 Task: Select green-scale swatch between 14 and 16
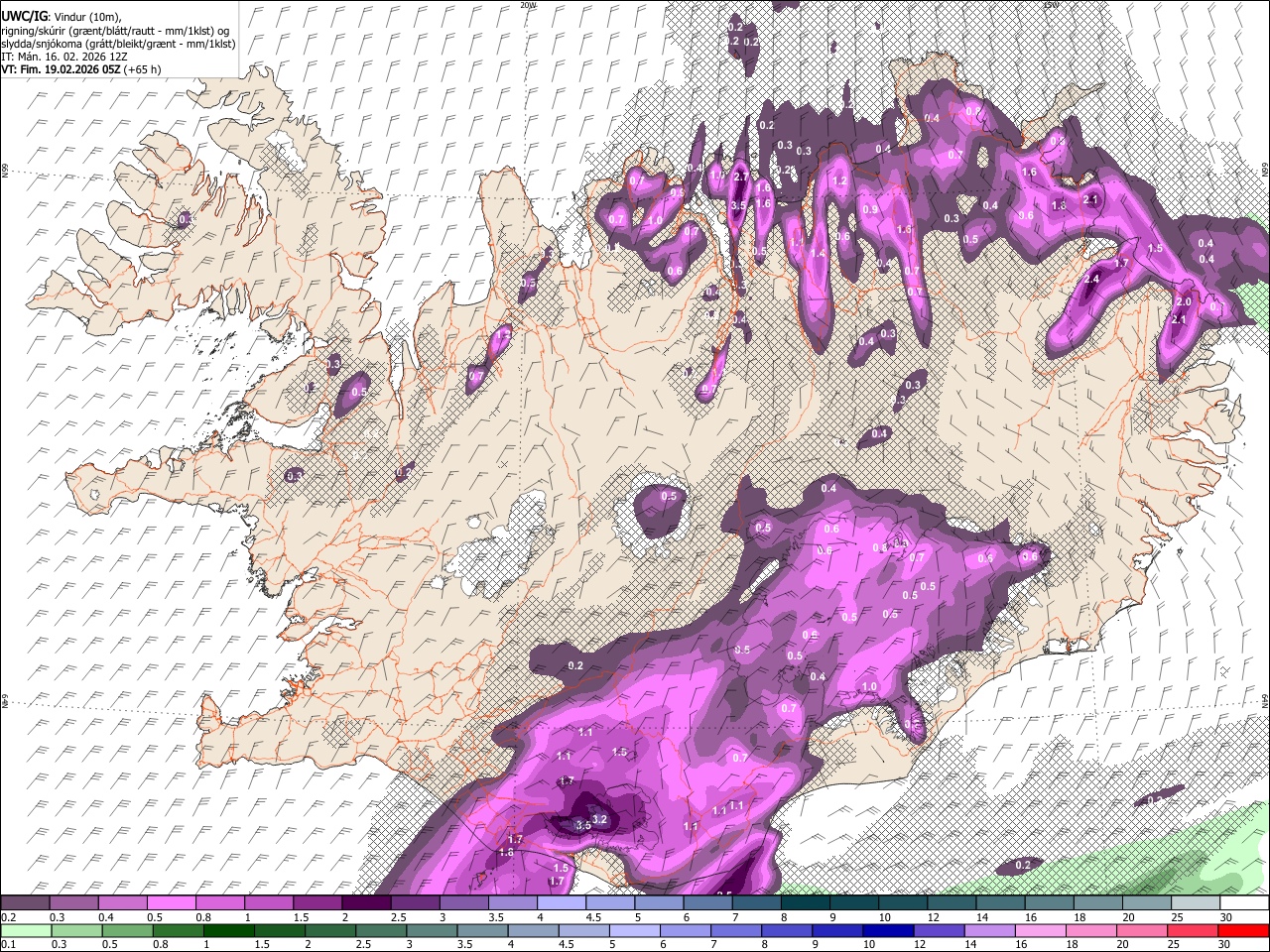991,930
